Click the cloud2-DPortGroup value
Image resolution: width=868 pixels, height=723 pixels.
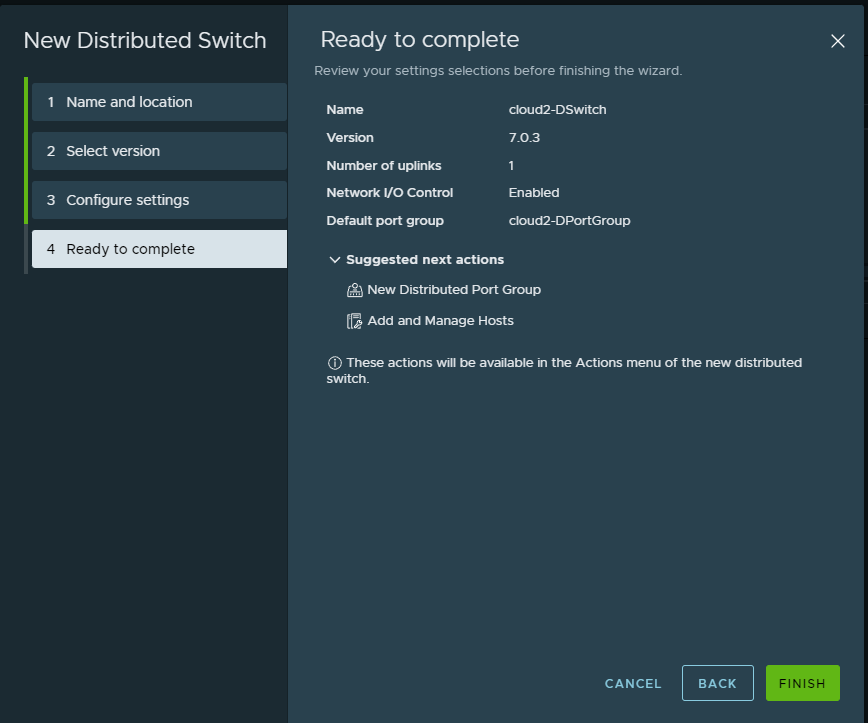click(x=569, y=221)
